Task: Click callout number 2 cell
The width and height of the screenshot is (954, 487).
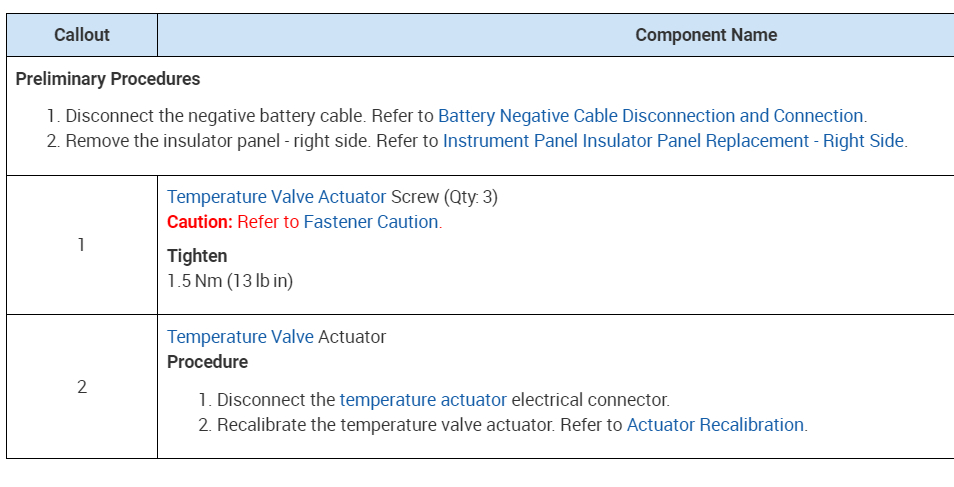Action: [82, 387]
